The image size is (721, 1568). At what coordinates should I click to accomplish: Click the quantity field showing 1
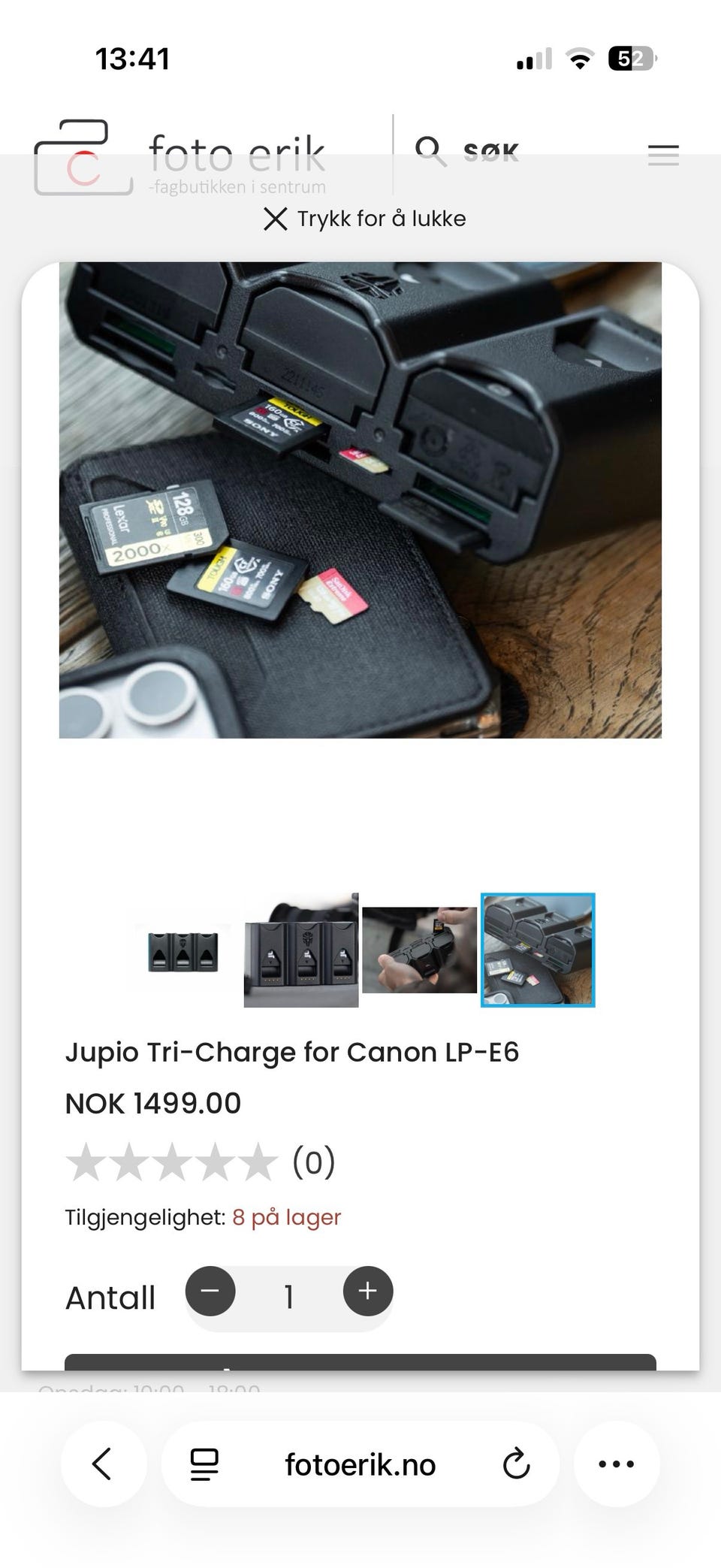point(289,1297)
